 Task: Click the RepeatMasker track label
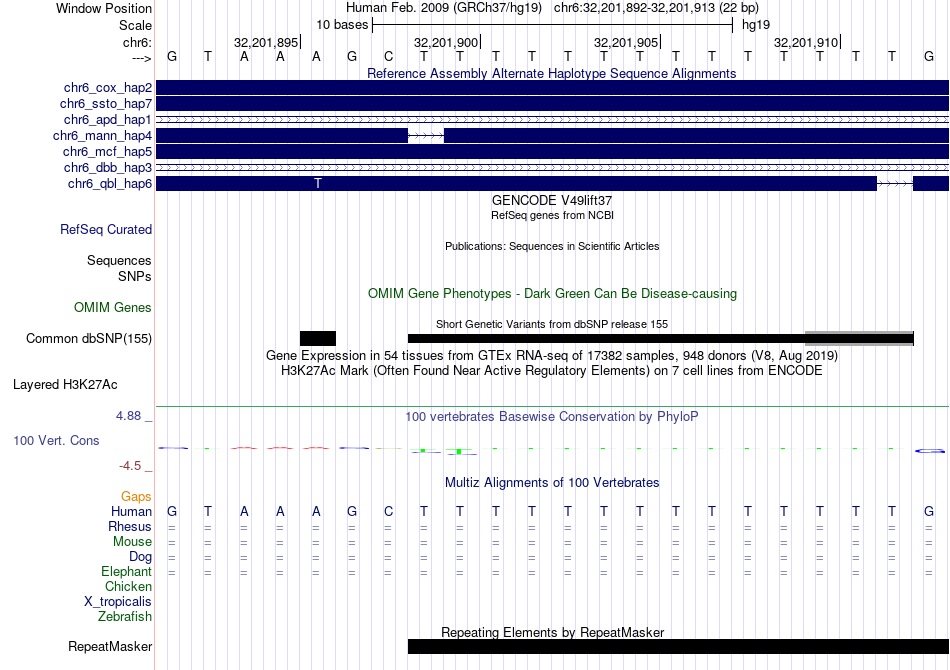click(110, 647)
